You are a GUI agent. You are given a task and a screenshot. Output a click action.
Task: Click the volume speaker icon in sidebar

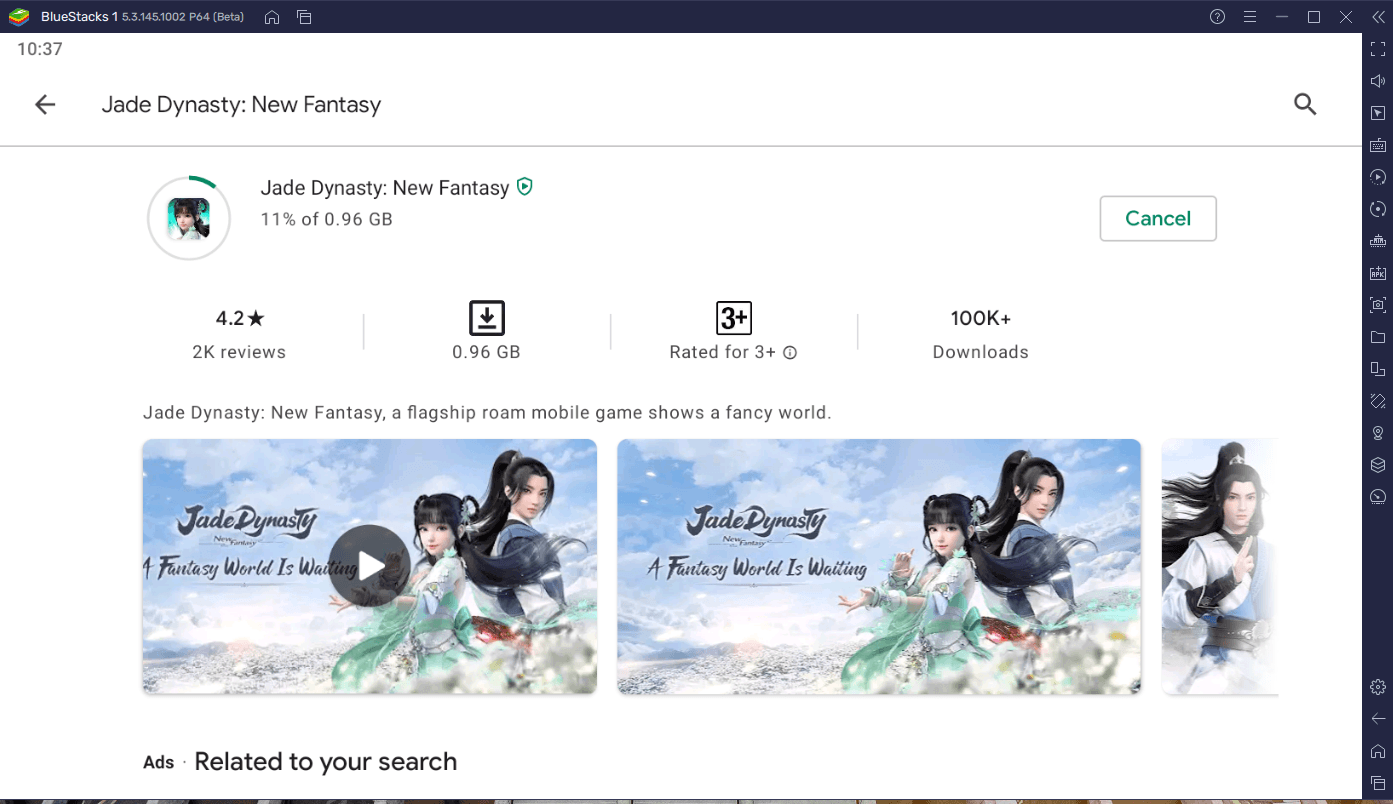point(1378,81)
